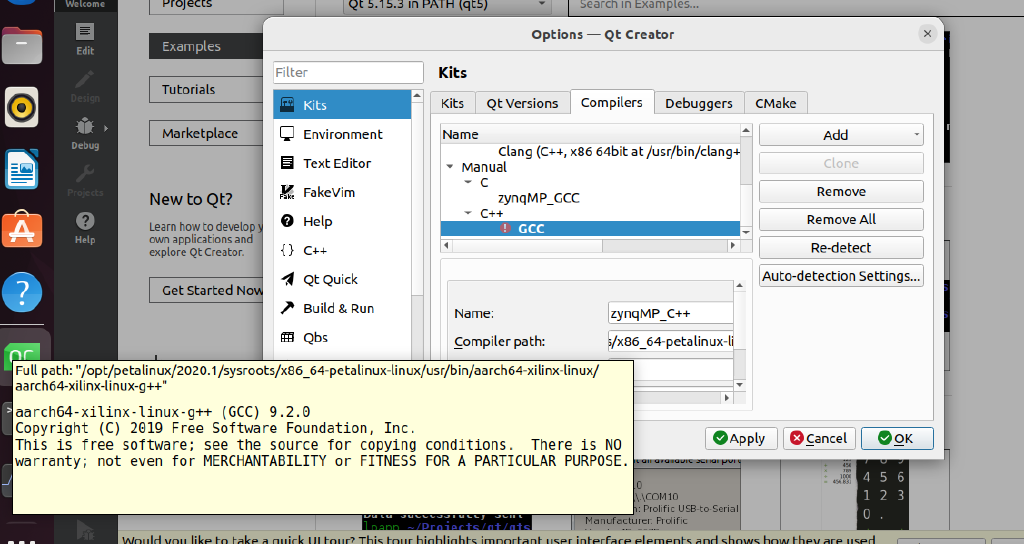Image resolution: width=1024 pixels, height=544 pixels.
Task: Open the Qbs options category
Action: click(x=315, y=337)
